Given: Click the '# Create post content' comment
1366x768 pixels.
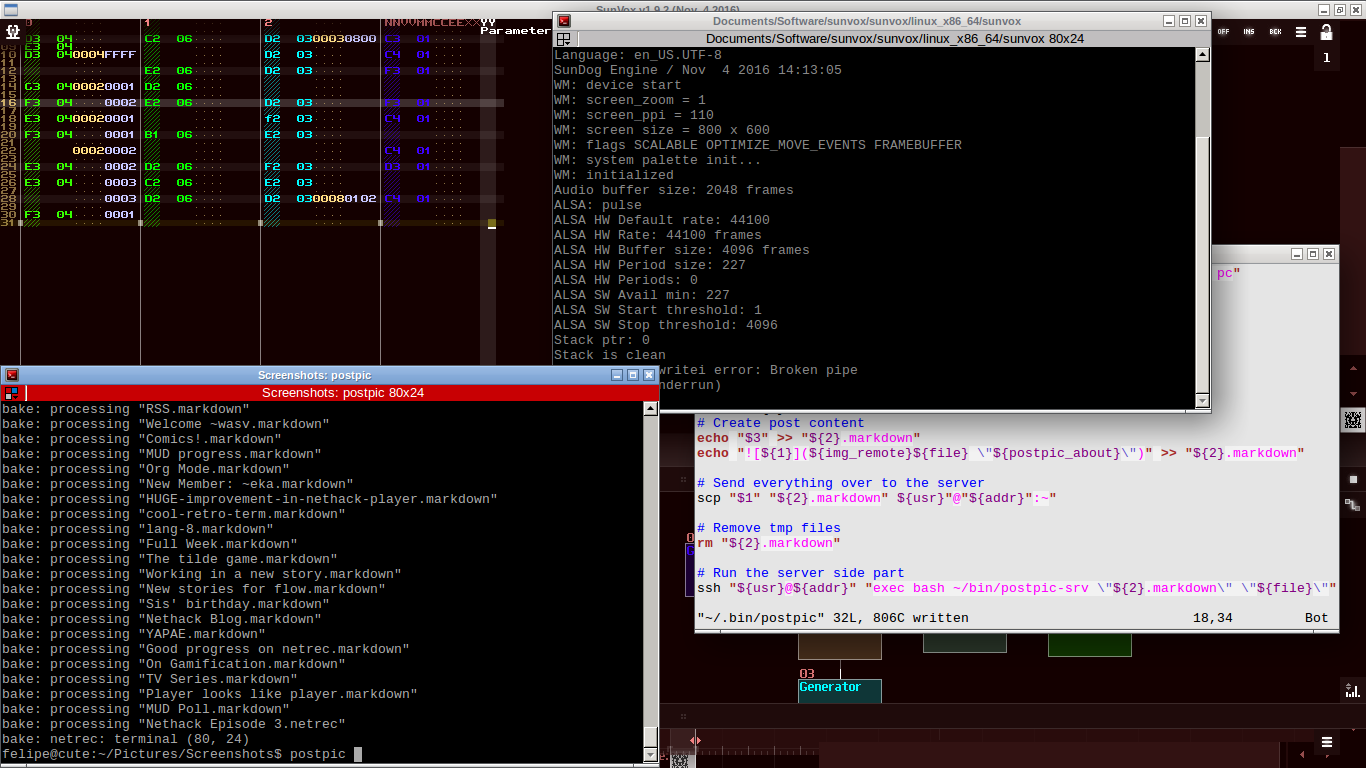Looking at the screenshot, I should pos(781,423).
